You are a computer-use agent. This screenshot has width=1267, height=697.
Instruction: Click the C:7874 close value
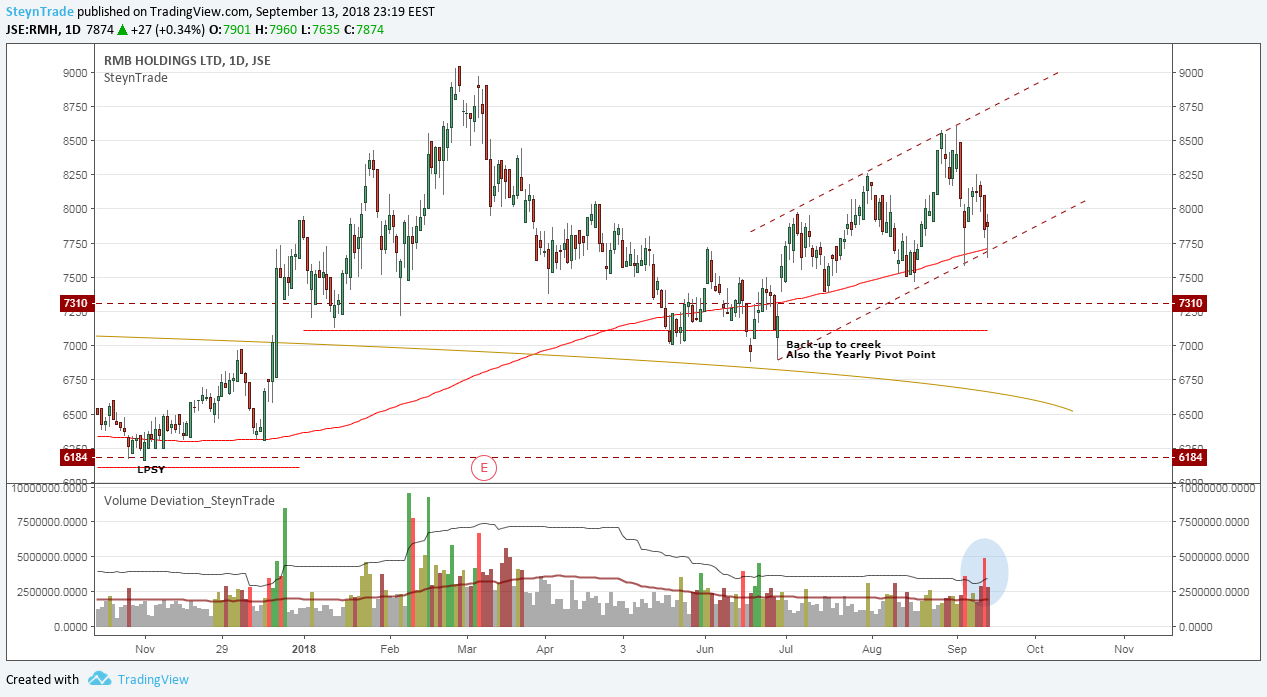tap(363, 29)
